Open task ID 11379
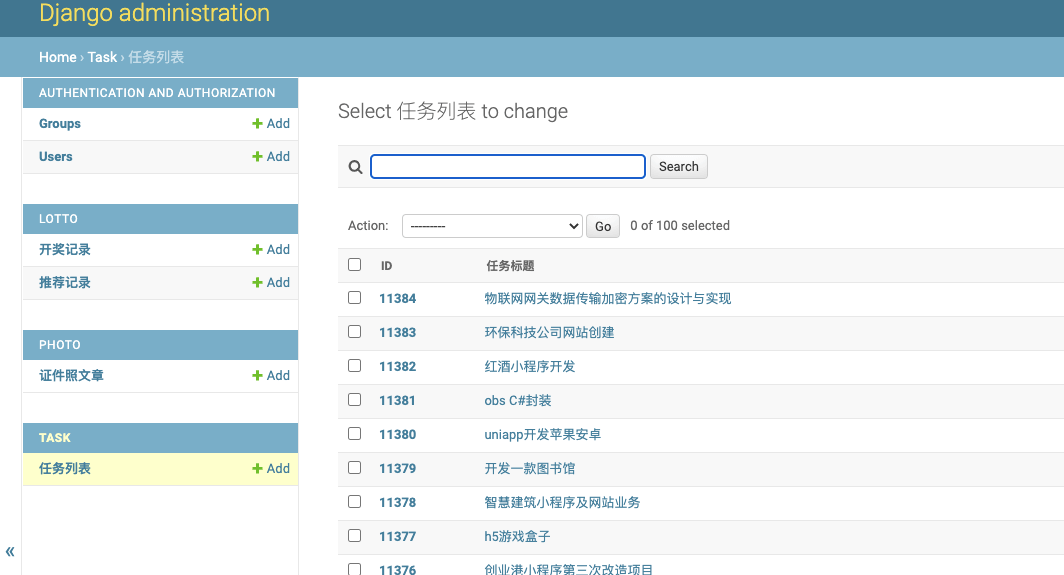 (x=398, y=468)
